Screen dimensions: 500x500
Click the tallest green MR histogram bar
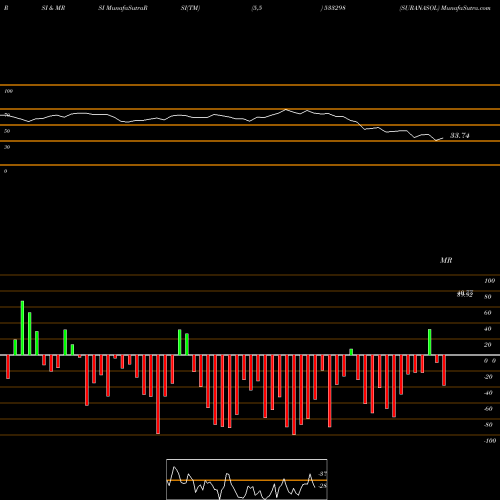22,328
